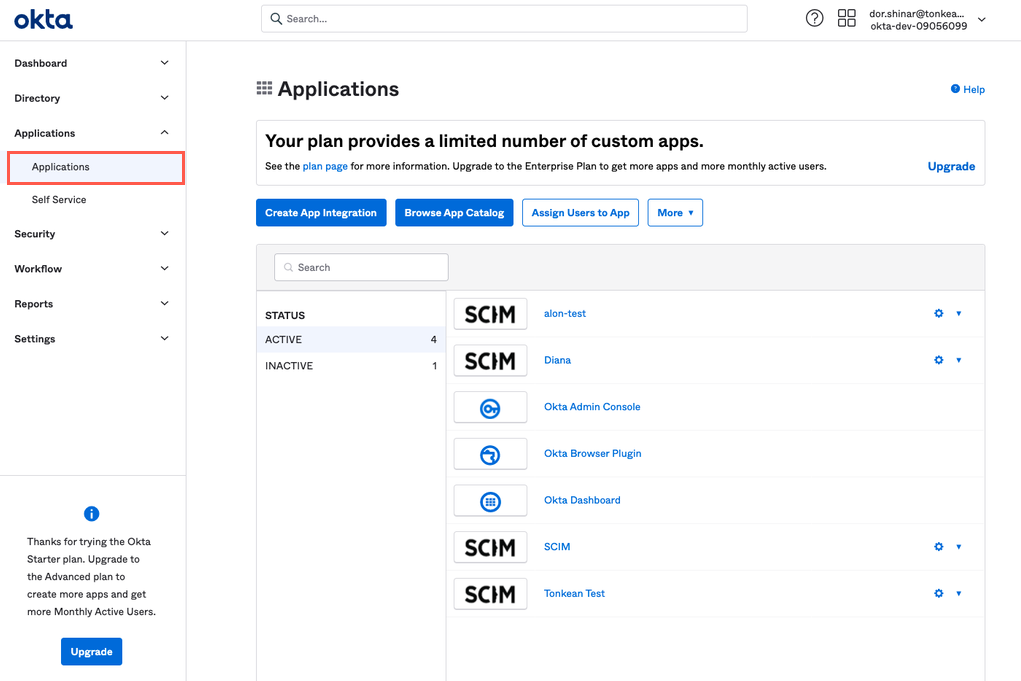Click Create App Integration button
1021x681 pixels.
click(321, 213)
